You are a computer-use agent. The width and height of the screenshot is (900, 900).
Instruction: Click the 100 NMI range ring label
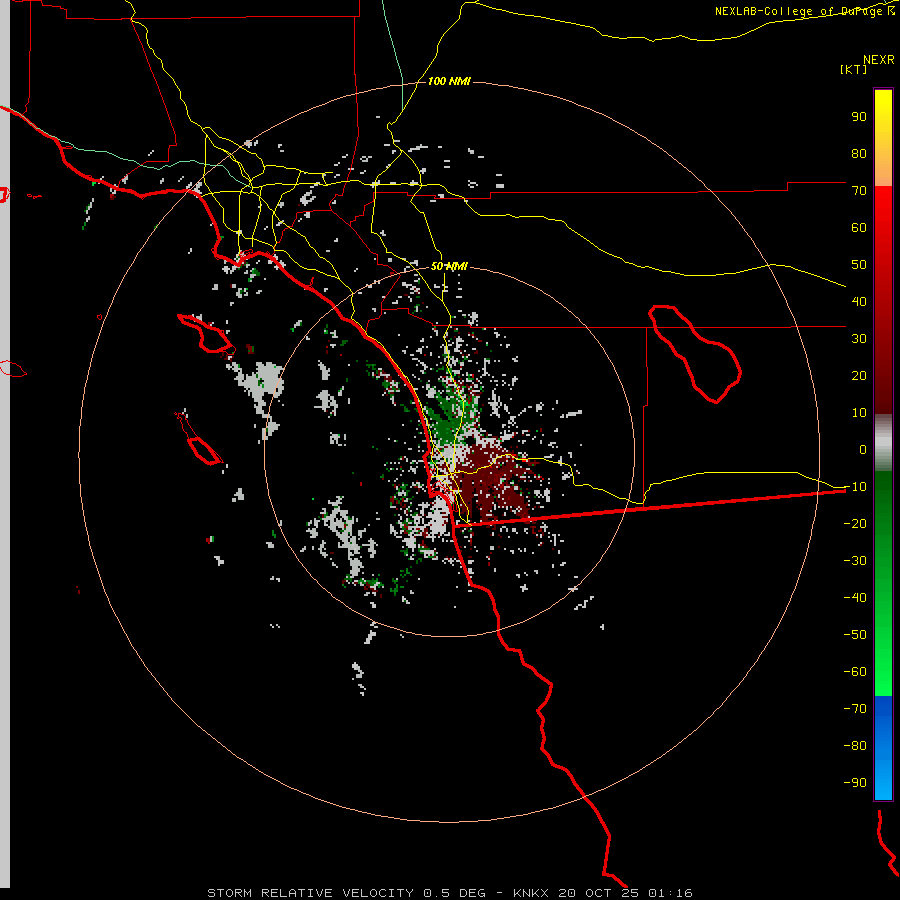coord(449,81)
